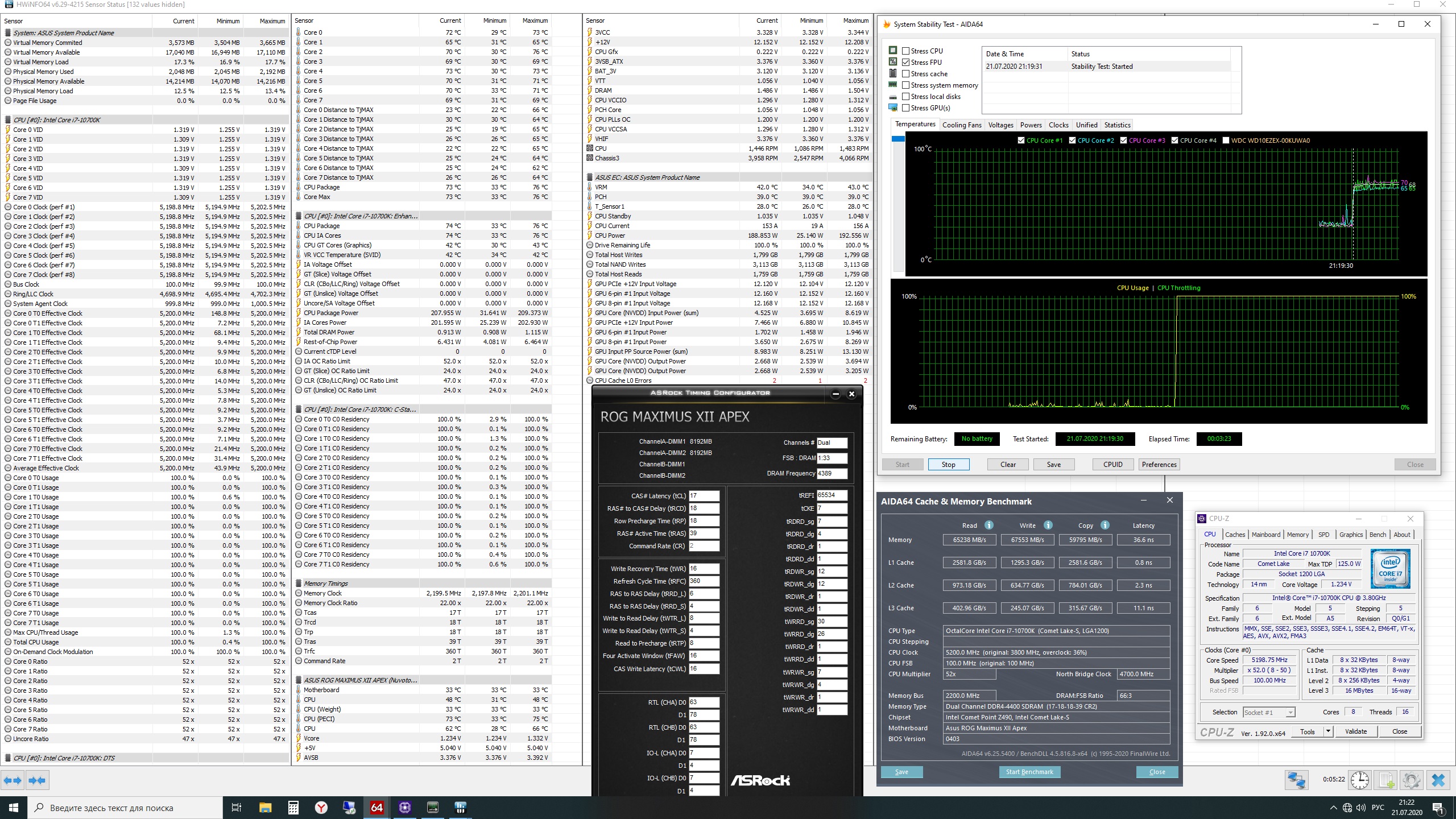The height and width of the screenshot is (819, 1456).
Task: Show hidden system tray icons
Action: coord(1333,808)
